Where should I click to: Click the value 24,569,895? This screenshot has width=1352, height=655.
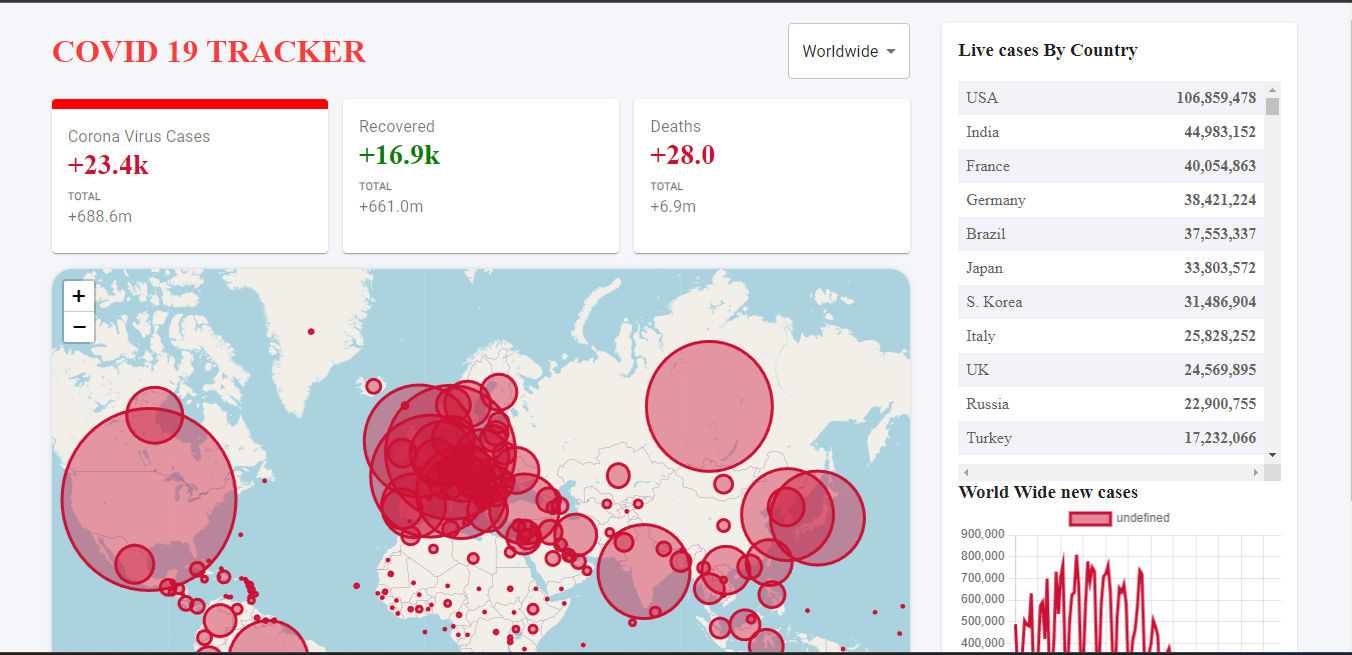coord(1220,370)
